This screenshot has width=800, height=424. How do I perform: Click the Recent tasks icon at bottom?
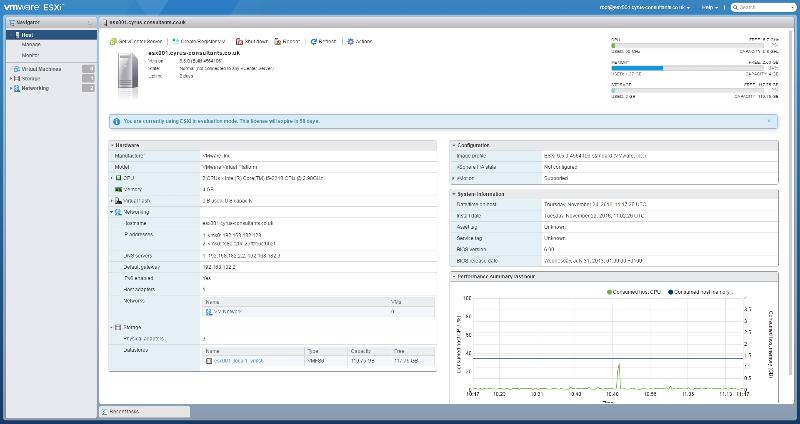pos(104,411)
